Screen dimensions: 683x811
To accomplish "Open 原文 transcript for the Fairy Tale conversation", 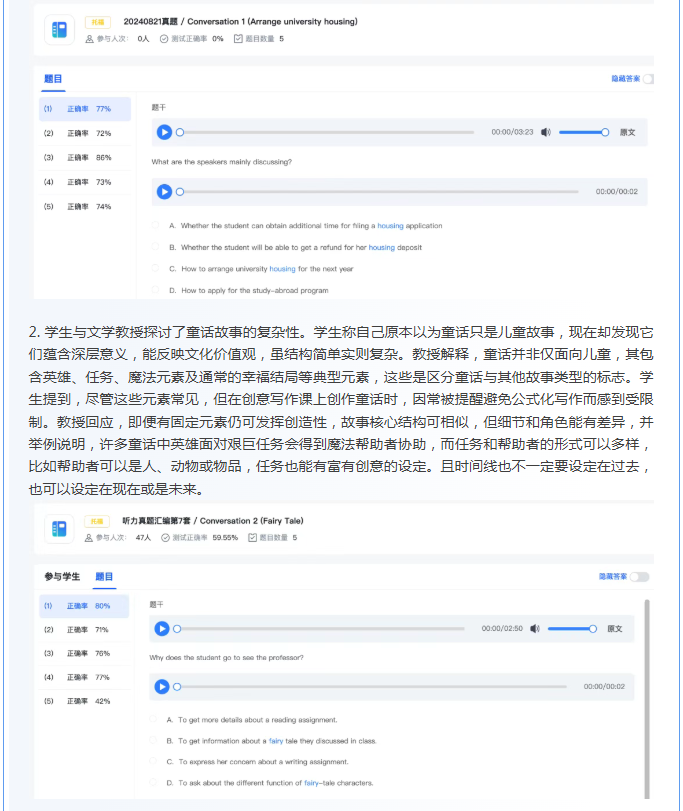I will [615, 629].
